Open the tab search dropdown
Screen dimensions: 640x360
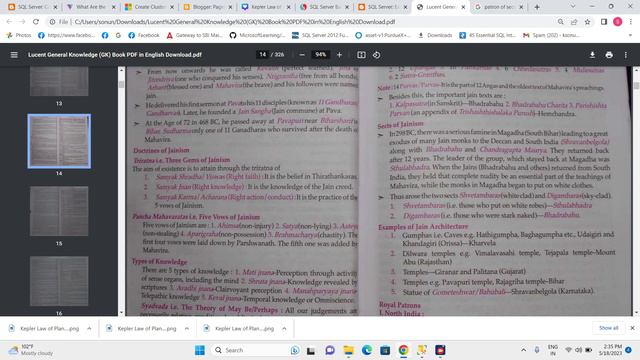point(573,7)
